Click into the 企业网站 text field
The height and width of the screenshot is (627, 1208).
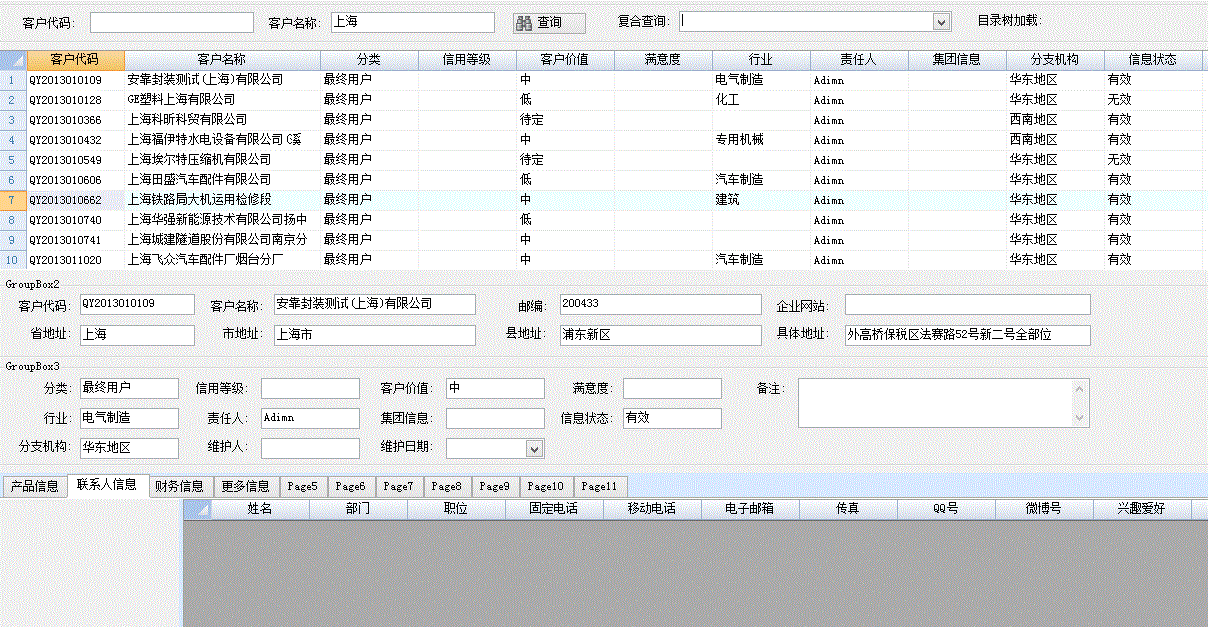point(967,305)
